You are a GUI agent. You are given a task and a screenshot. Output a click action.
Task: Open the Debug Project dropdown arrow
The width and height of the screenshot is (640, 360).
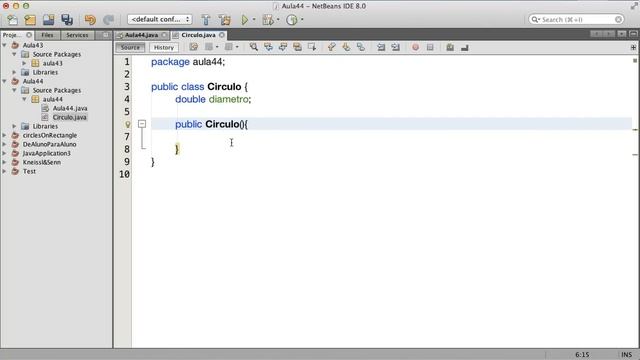coord(278,20)
